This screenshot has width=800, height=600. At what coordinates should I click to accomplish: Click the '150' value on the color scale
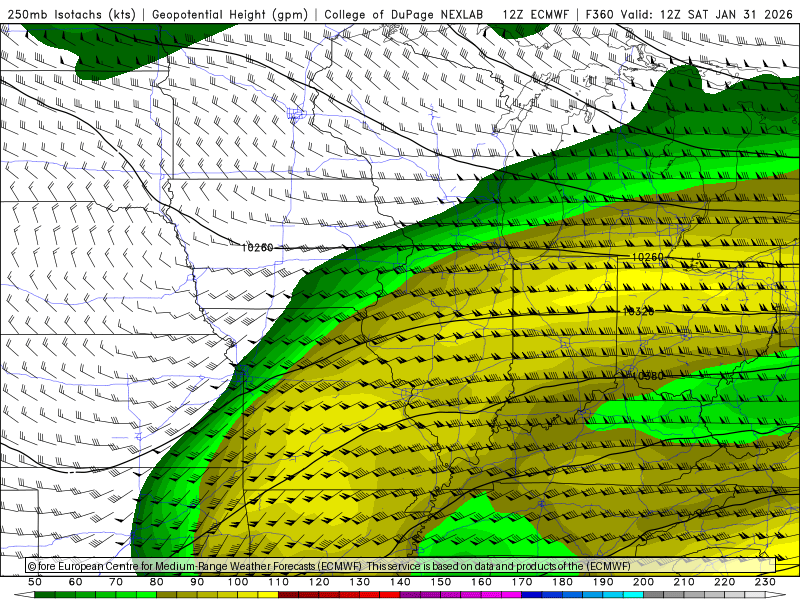click(x=441, y=582)
